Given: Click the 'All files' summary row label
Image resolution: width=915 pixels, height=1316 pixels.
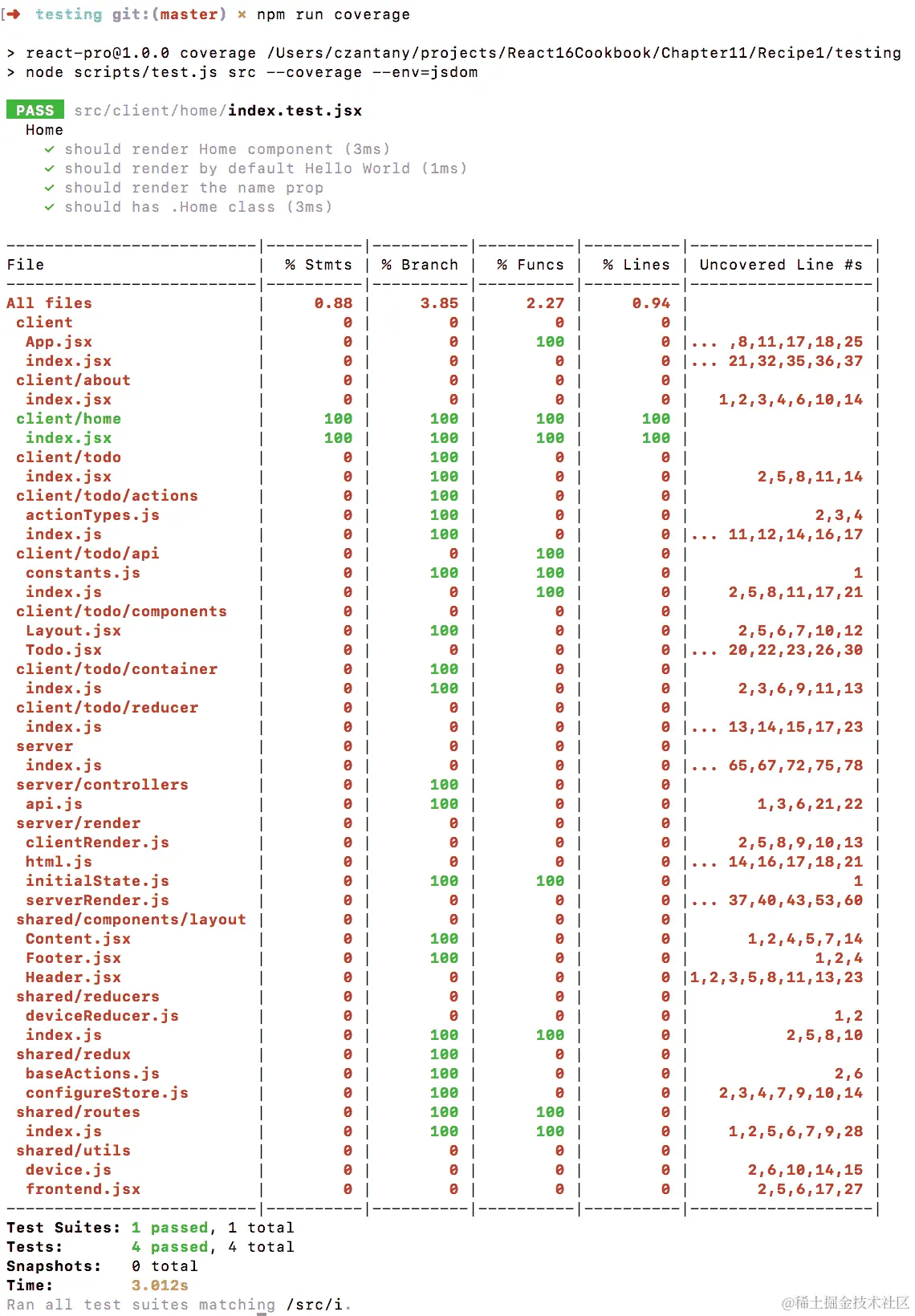Looking at the screenshot, I should (x=49, y=303).
